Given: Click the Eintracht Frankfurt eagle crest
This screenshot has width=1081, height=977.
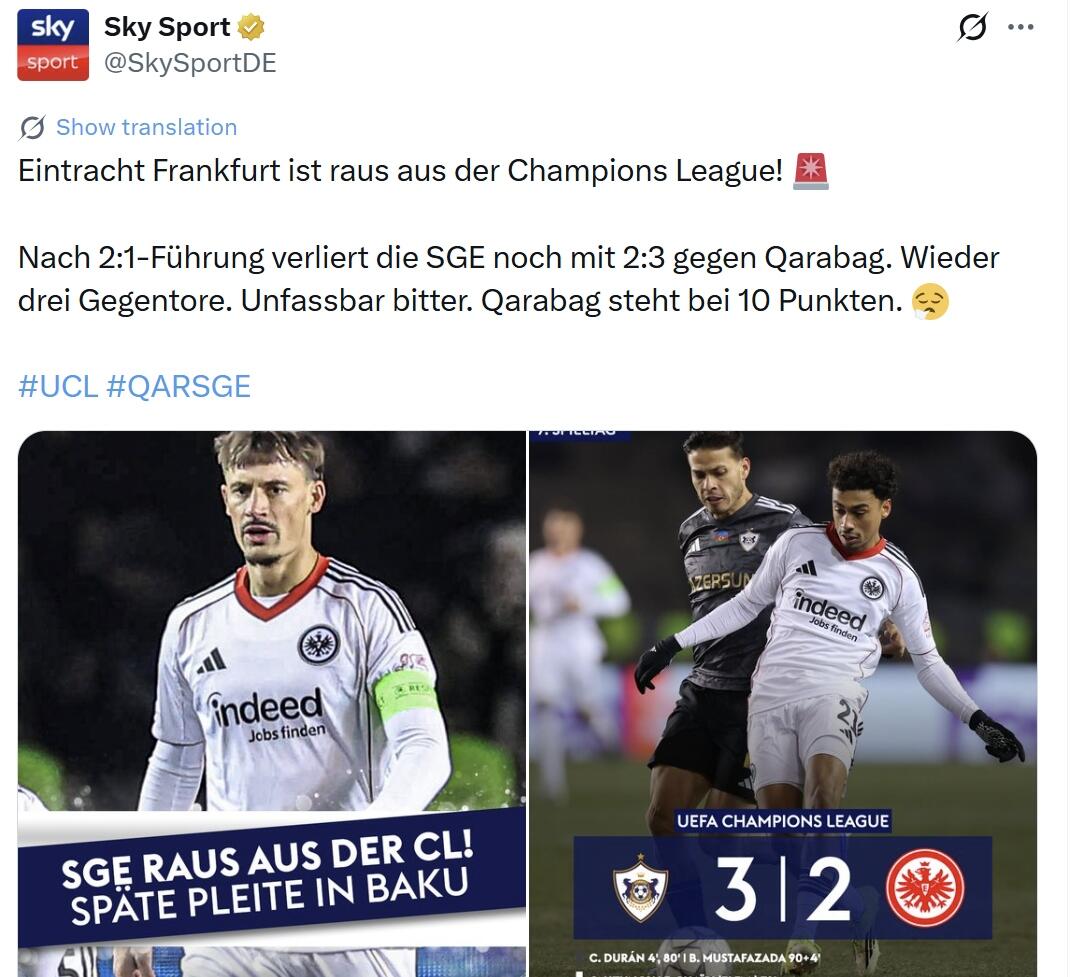Looking at the screenshot, I should click(x=925, y=888).
